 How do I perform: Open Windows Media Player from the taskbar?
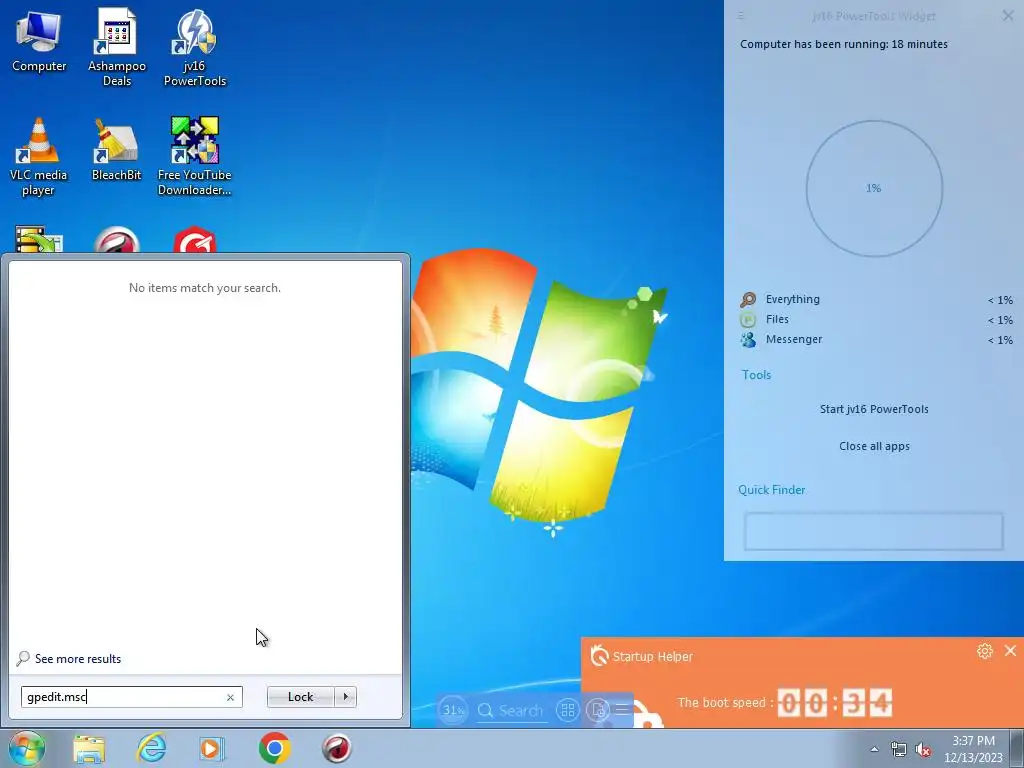tap(212, 748)
